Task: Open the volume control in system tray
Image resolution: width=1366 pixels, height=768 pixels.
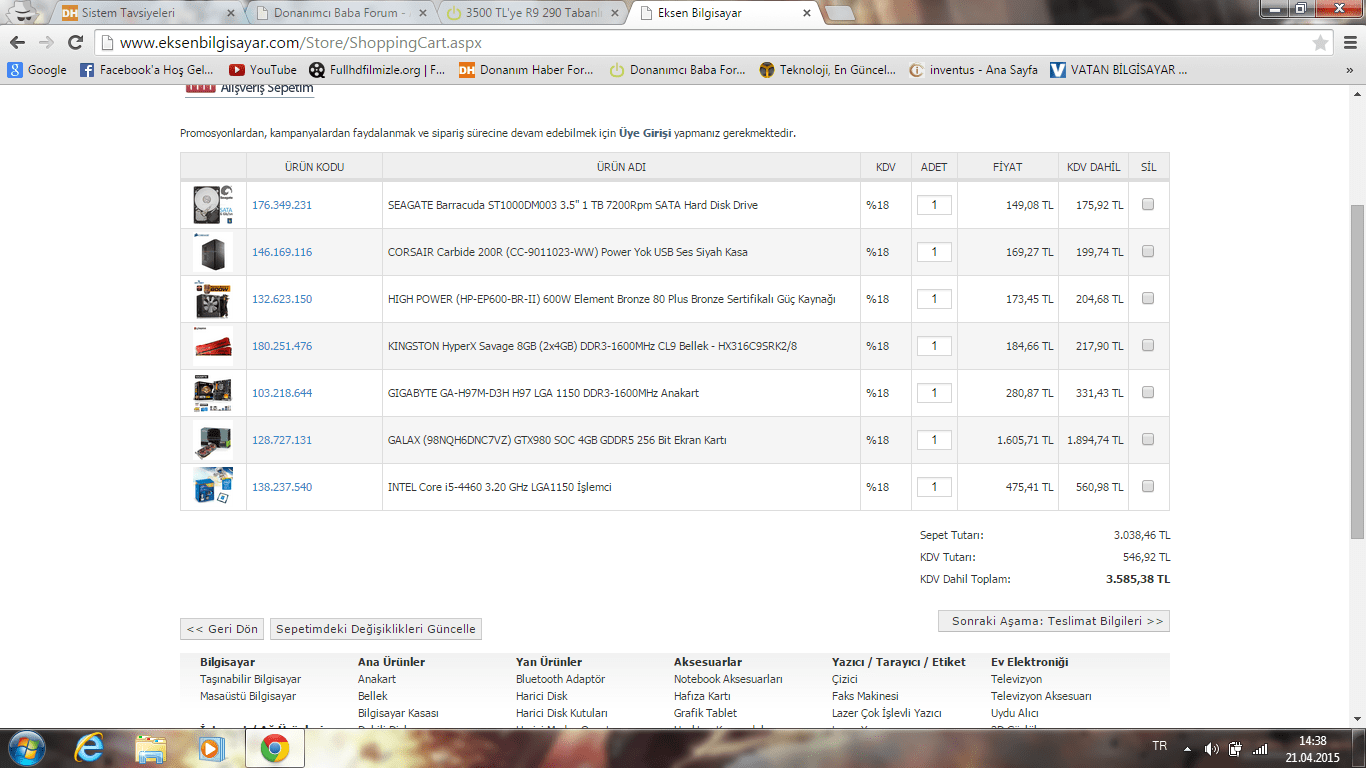Action: pos(1212,748)
